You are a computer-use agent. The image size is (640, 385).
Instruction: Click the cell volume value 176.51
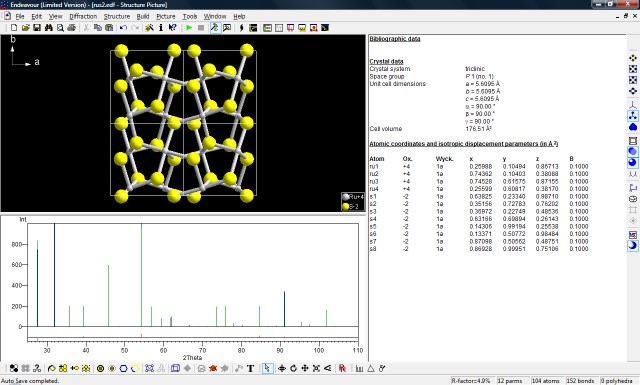pos(478,129)
